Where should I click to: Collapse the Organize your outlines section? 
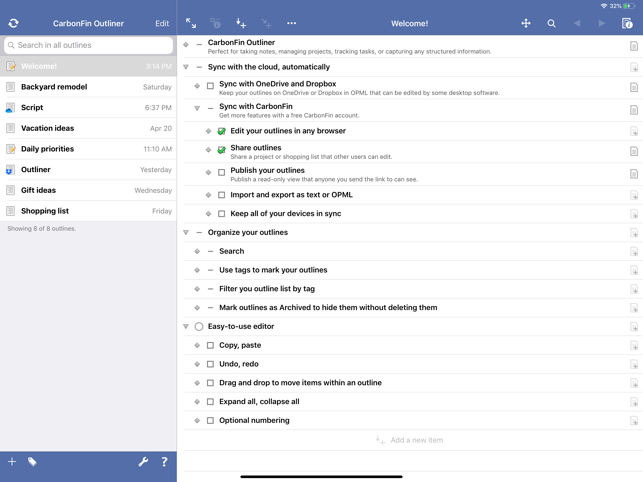tap(186, 233)
